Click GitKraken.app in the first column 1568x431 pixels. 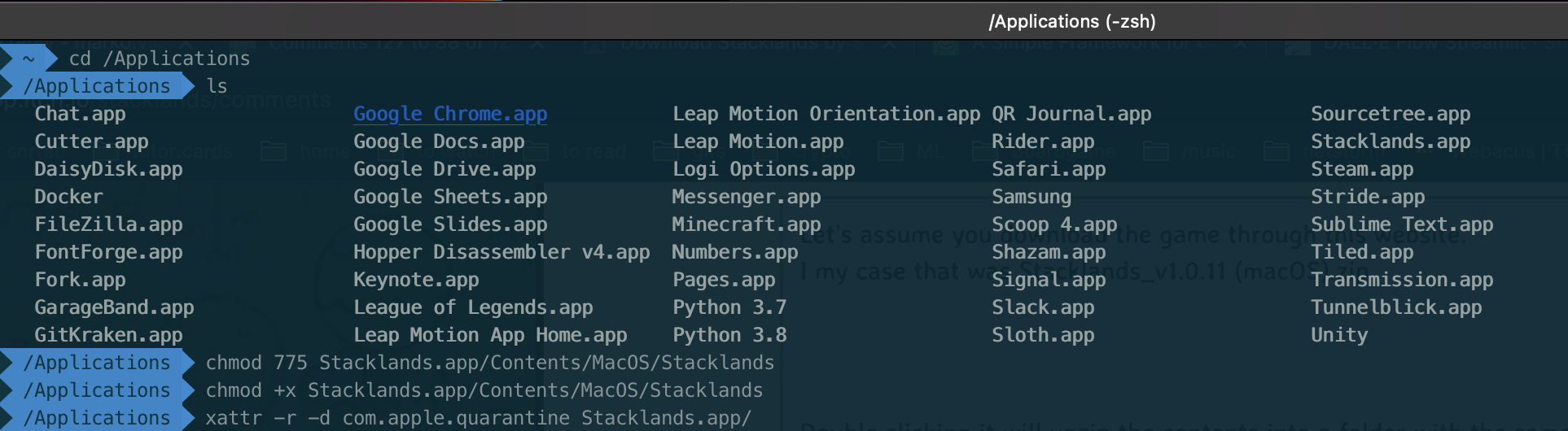coord(108,335)
